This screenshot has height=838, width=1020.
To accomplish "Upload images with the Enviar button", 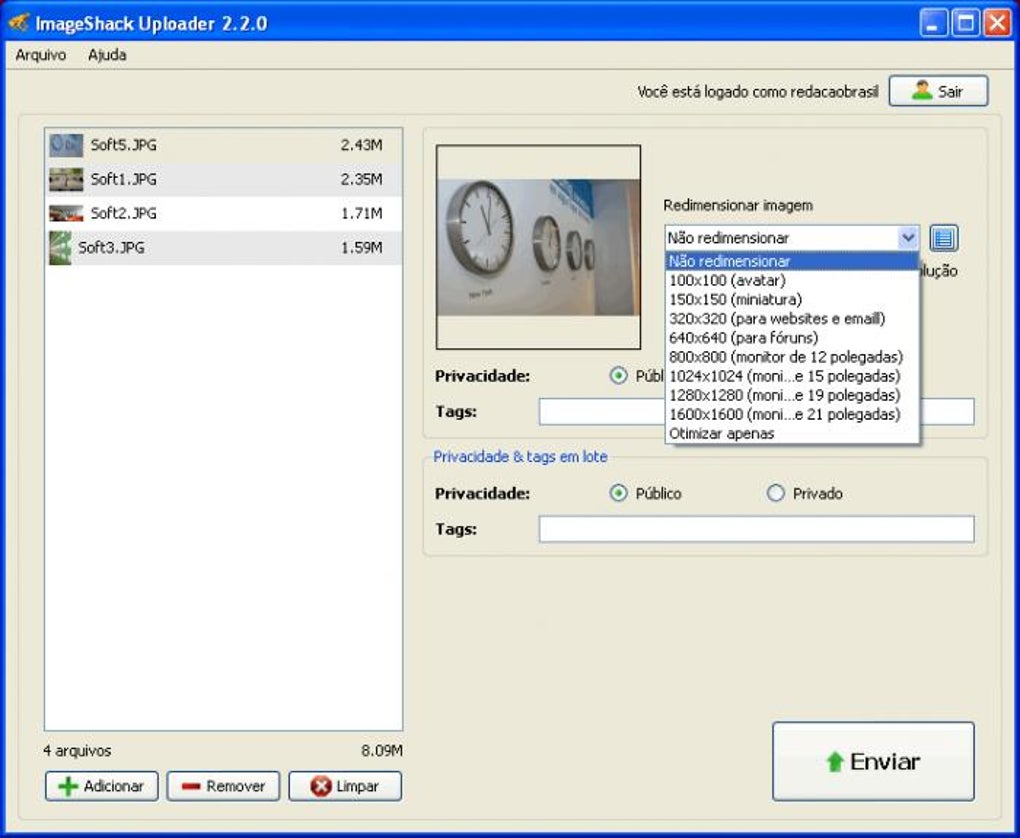I will [x=873, y=761].
